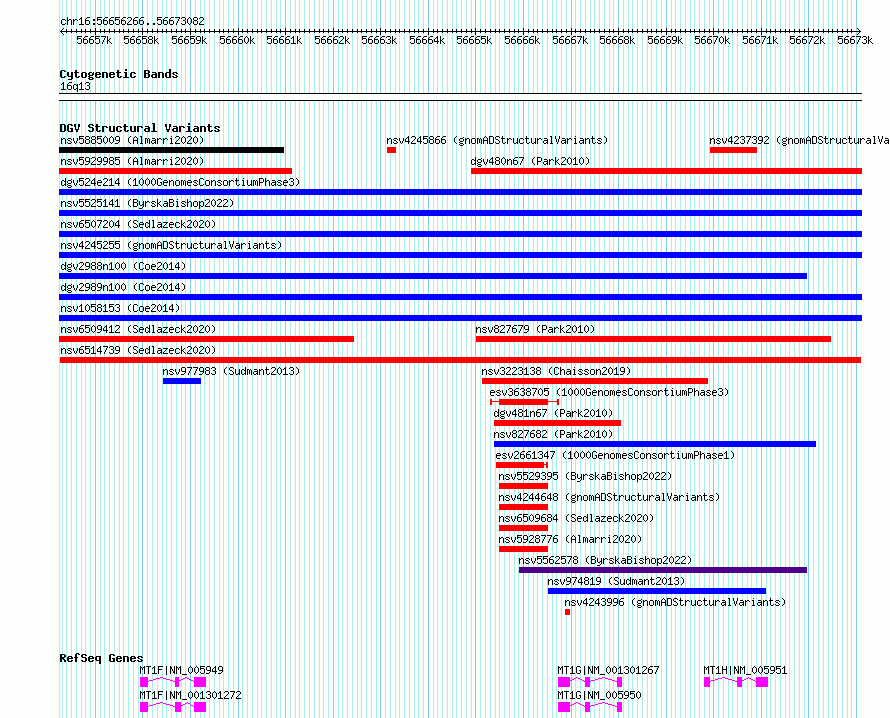Select the dgv480n67 (Park2010) red bar
This screenshot has height=718, width=890.
coord(666,171)
